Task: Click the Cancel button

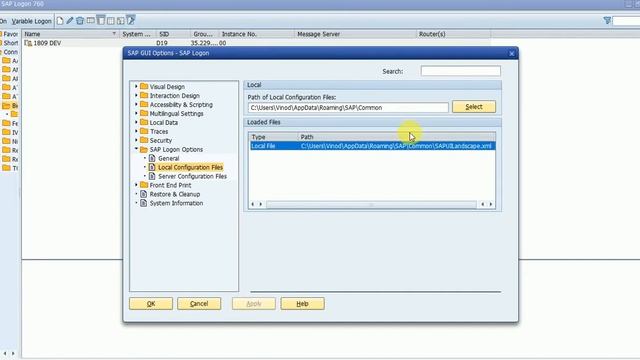Action: pos(199,304)
